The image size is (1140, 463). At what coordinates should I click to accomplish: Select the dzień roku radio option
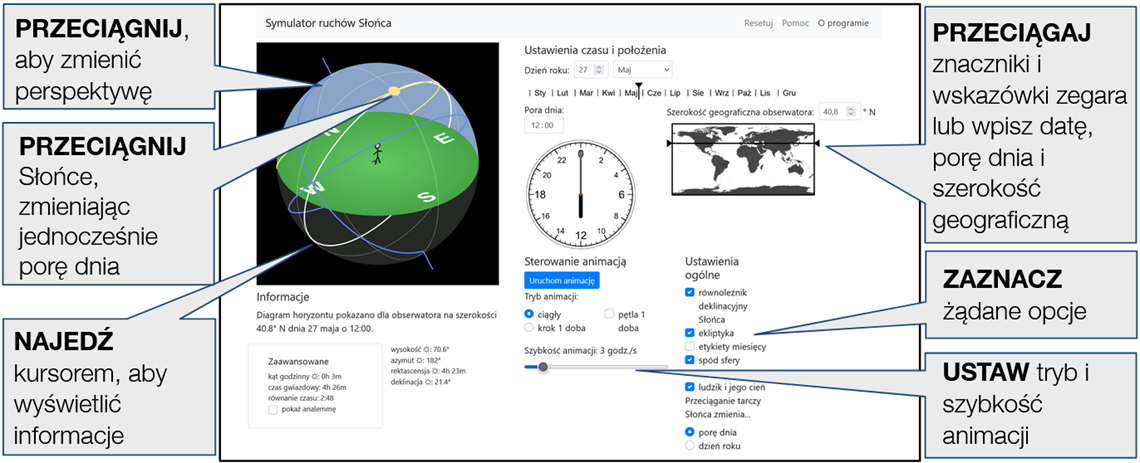click(689, 446)
